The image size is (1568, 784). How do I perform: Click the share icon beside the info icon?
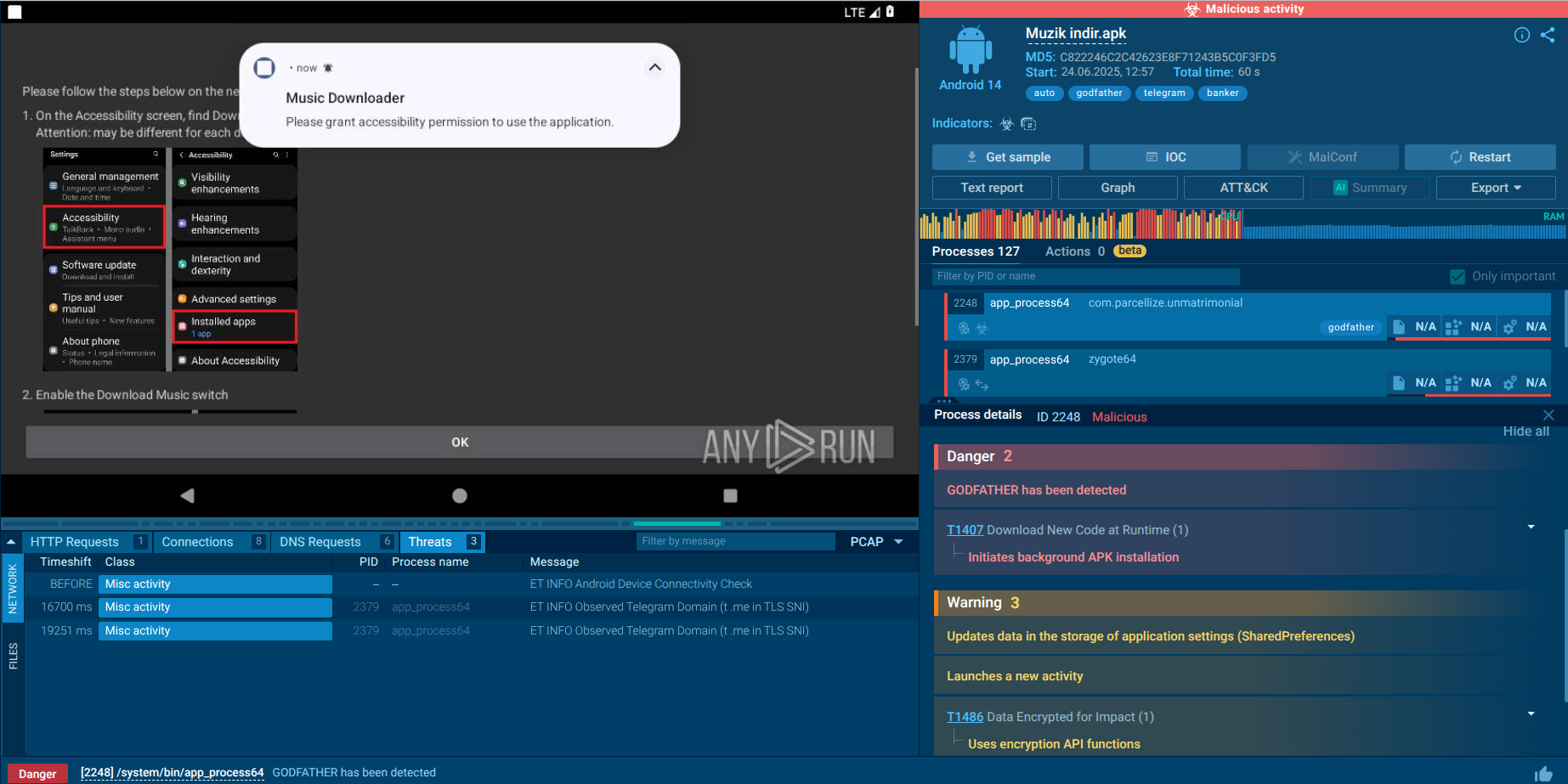[x=1548, y=35]
